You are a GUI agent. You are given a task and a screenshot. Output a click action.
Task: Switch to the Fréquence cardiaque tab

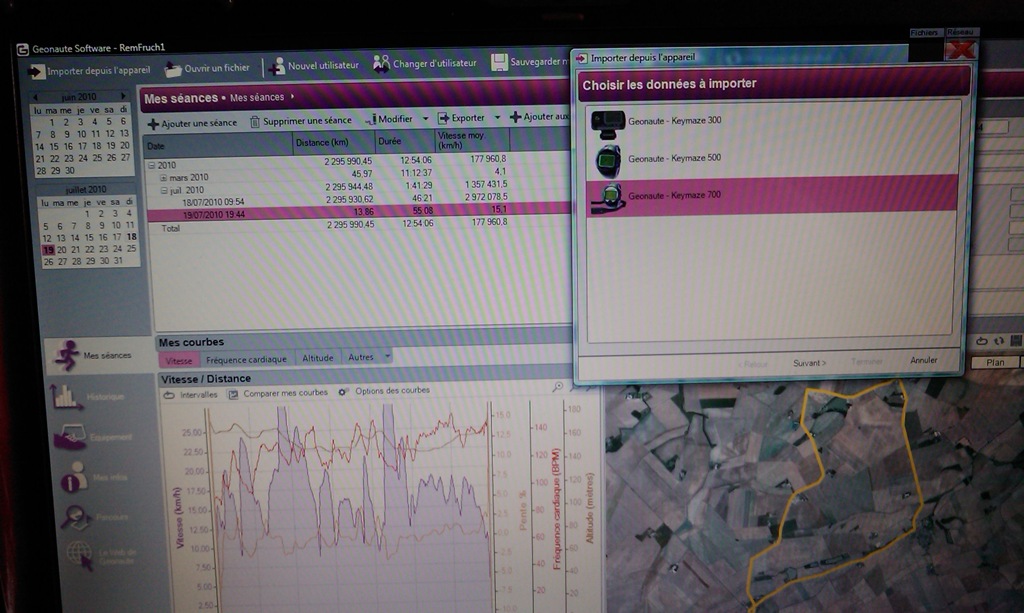[246, 359]
